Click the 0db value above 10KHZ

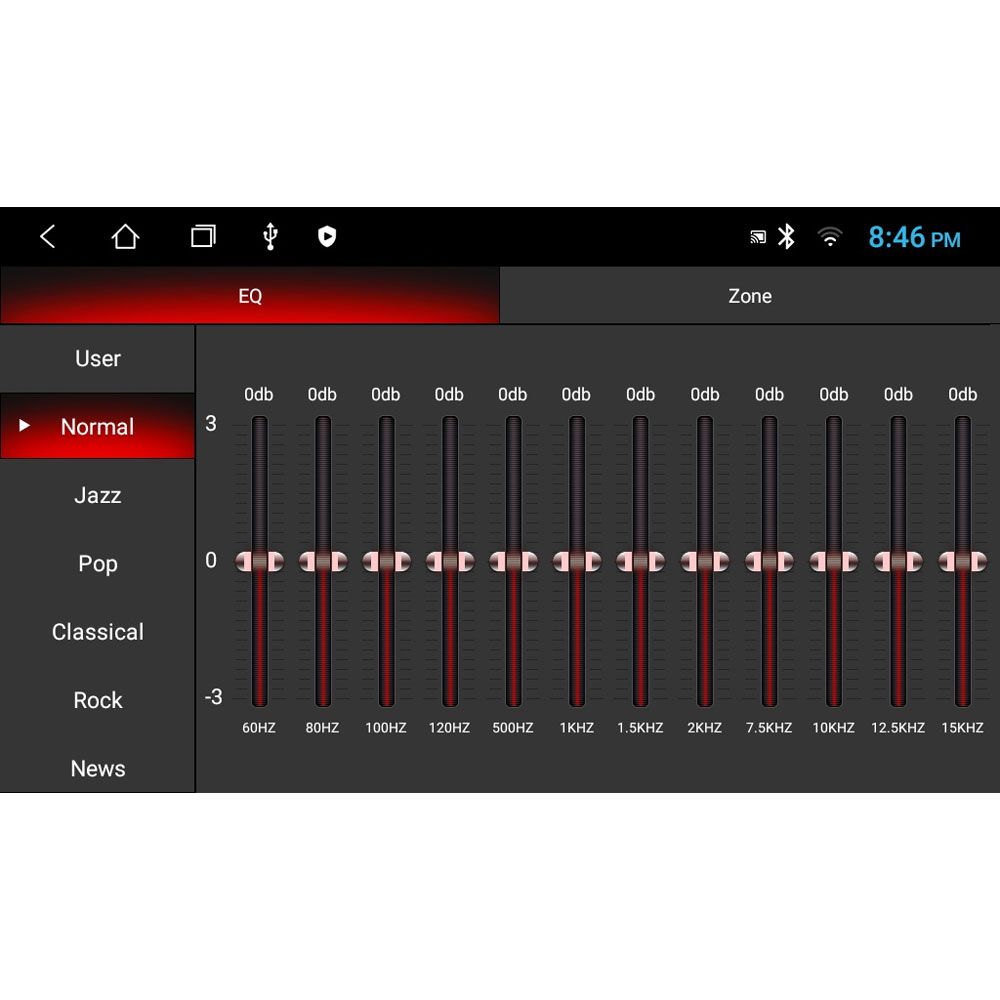(834, 394)
